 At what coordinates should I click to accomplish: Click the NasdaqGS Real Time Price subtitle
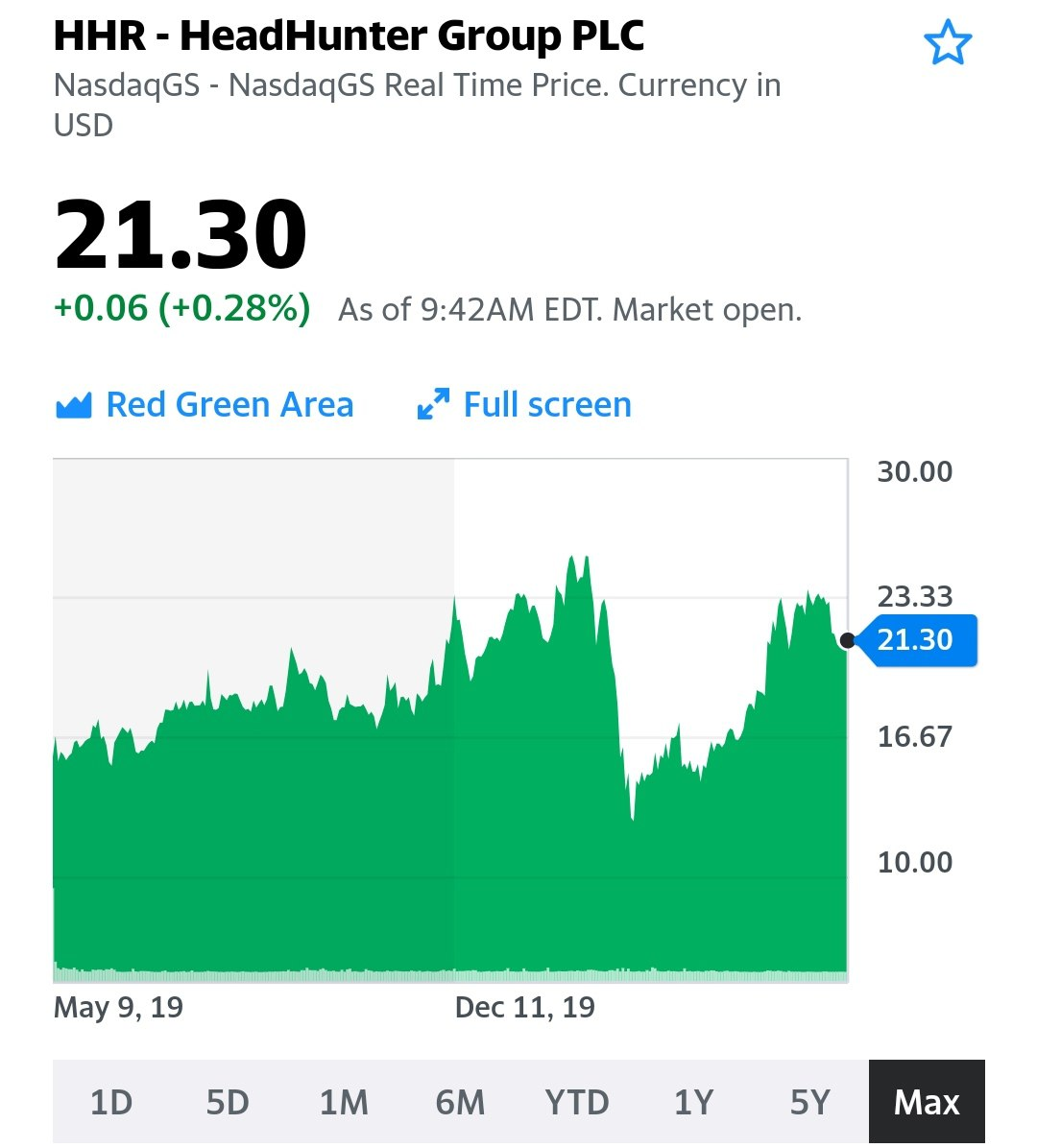418,105
